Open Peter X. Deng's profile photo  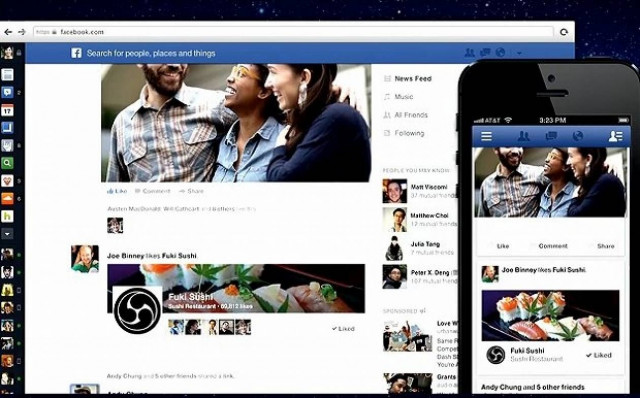point(394,277)
